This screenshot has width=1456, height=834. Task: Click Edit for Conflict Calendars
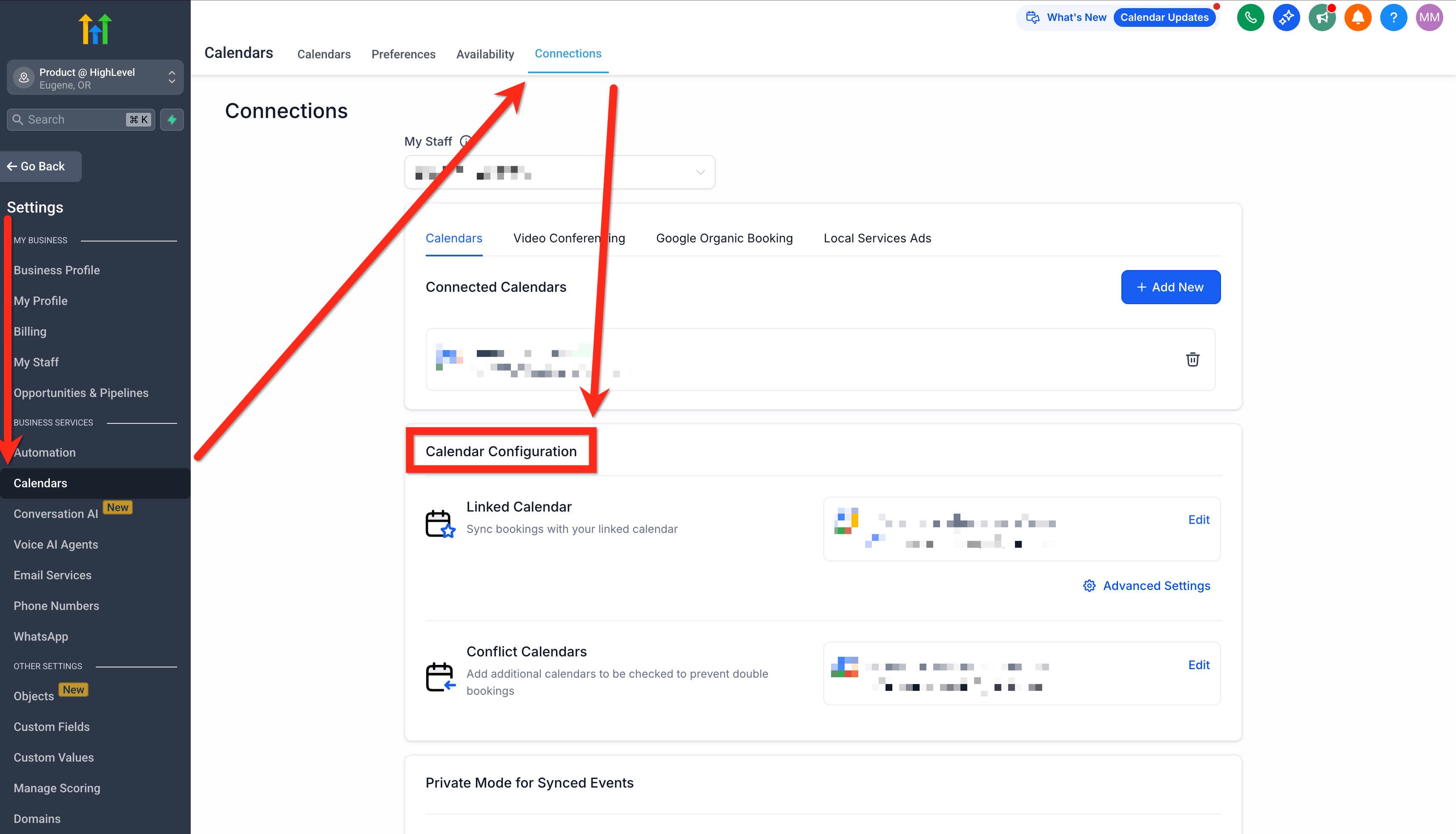[x=1198, y=665]
